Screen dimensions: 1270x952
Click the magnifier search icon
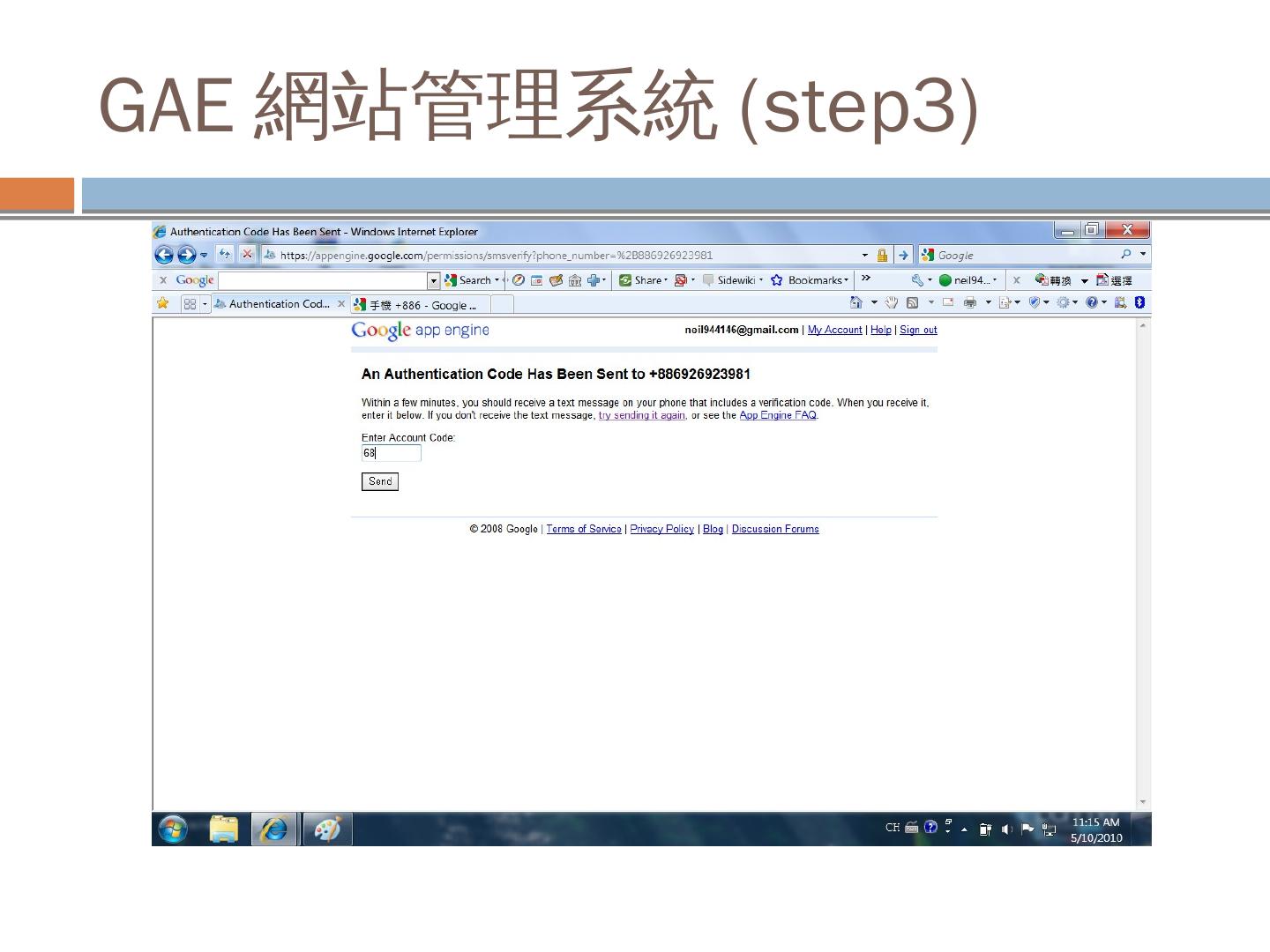click(1126, 255)
